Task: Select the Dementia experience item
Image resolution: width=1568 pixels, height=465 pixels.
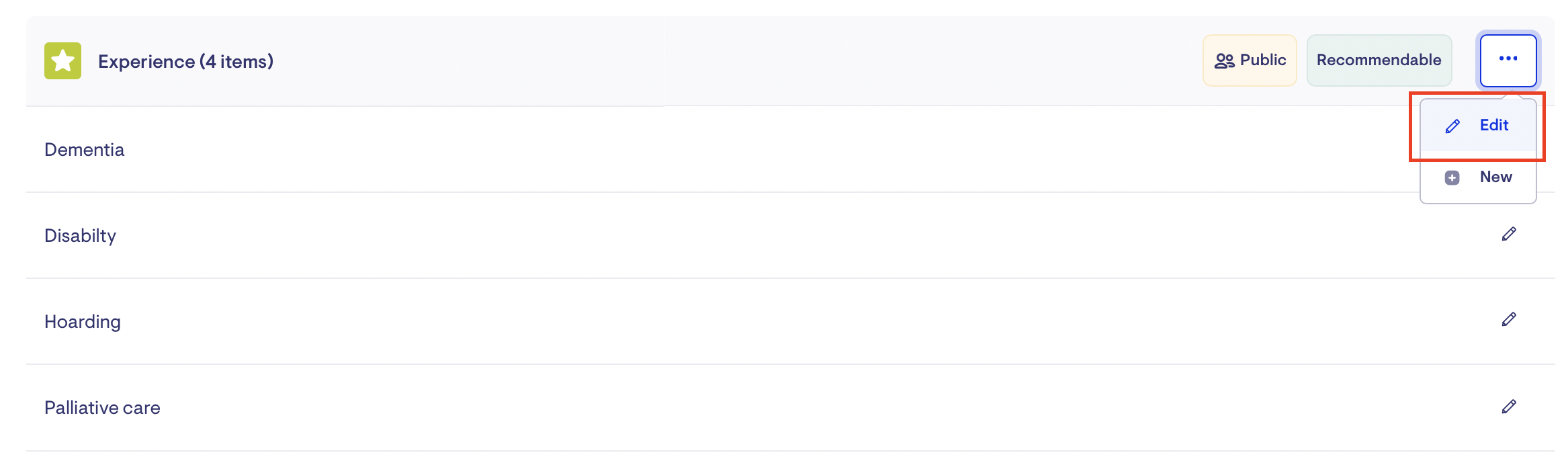Action: 85,150
